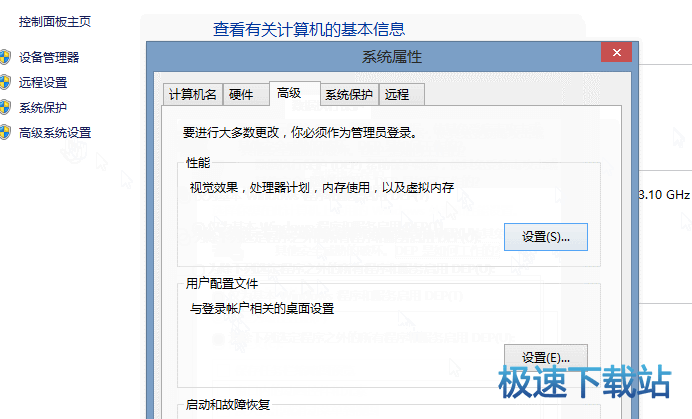Click 系统属性 dialog title
This screenshot has width=692, height=419.
(x=392, y=57)
